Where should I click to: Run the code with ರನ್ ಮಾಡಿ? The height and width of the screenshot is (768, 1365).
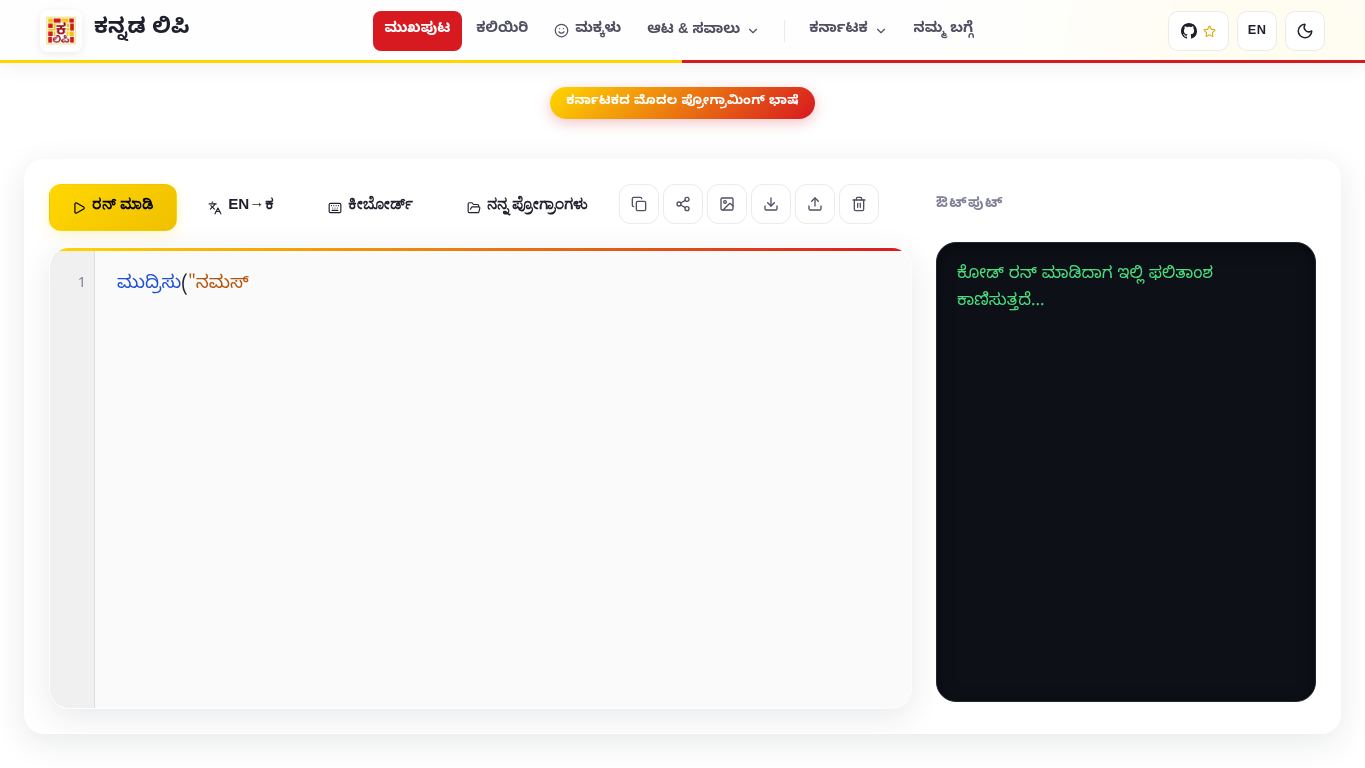(x=113, y=207)
